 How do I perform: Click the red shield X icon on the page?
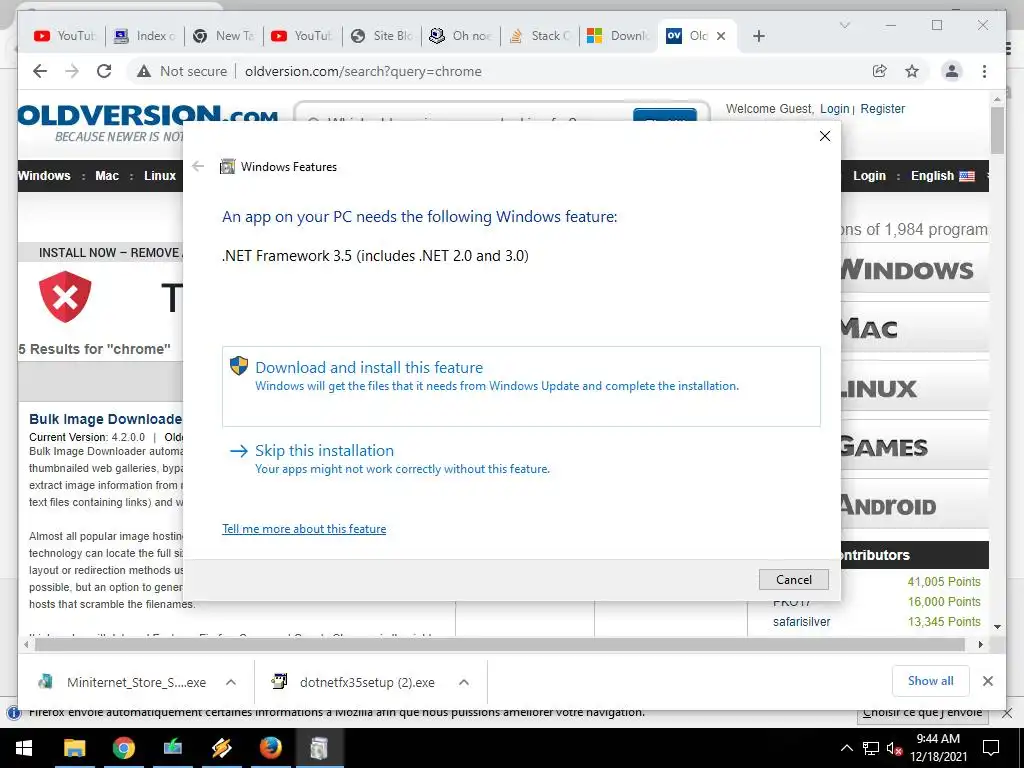pyautogui.click(x=65, y=296)
